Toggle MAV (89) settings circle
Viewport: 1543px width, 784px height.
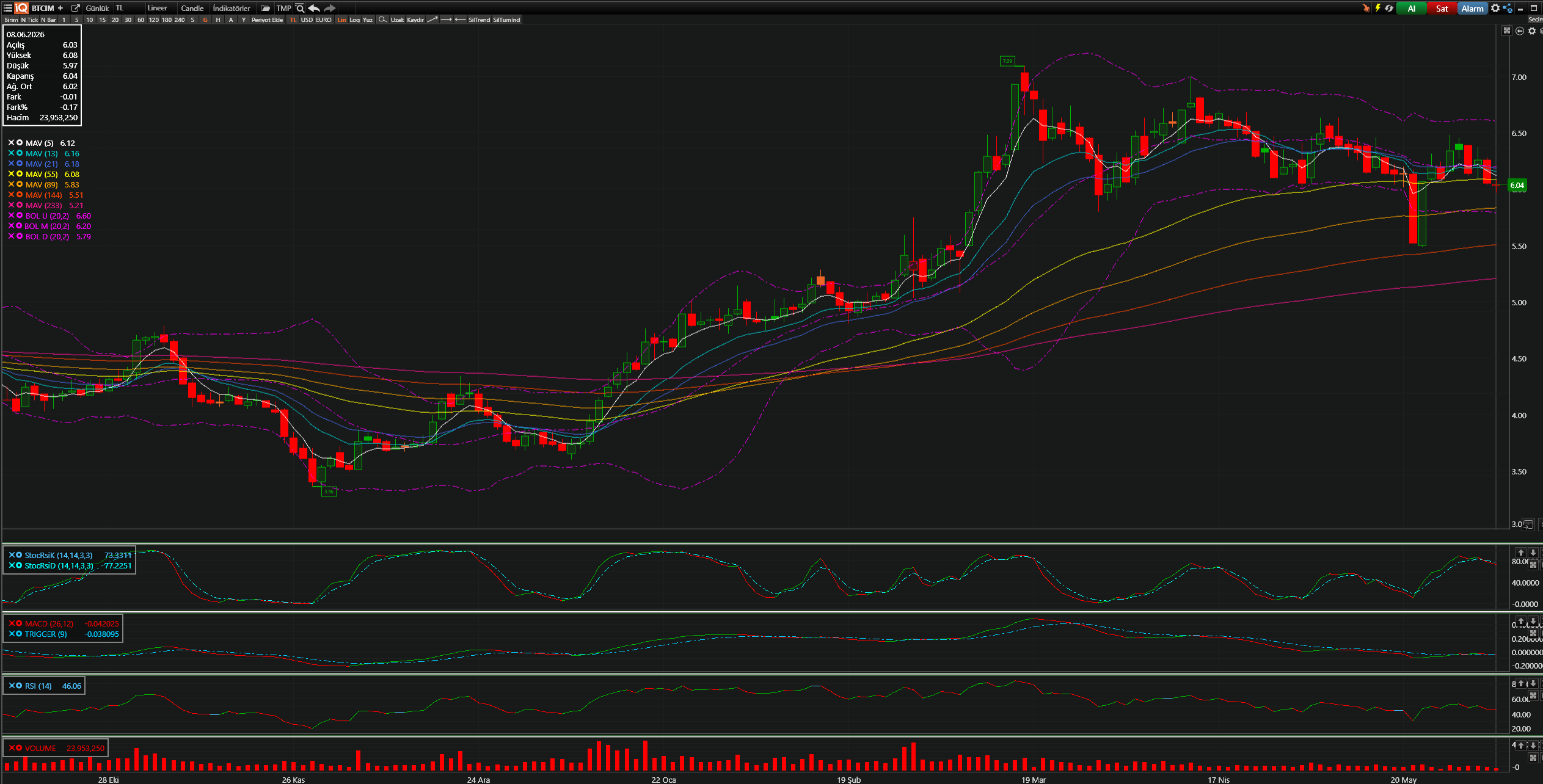click(x=20, y=184)
